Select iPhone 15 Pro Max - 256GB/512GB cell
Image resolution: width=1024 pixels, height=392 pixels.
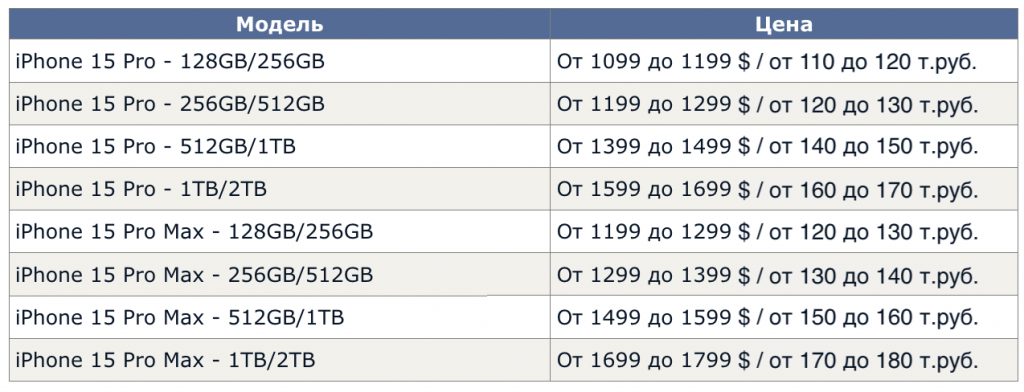[280, 274]
